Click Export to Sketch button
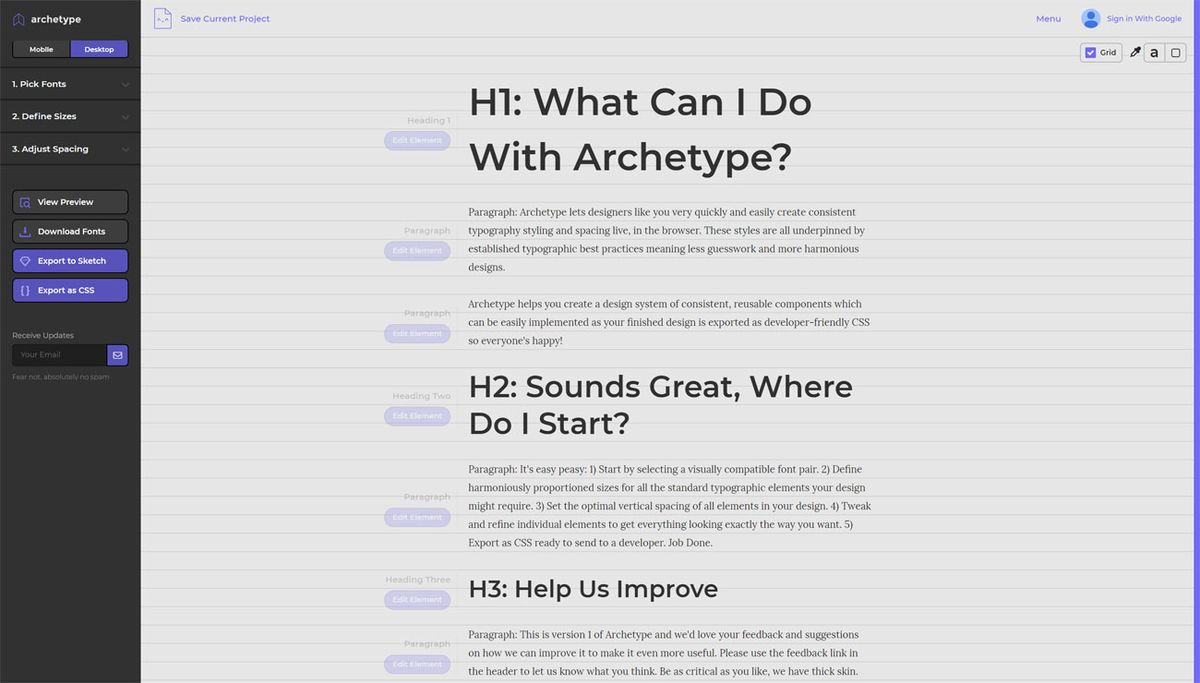The image size is (1200, 683). [69, 260]
